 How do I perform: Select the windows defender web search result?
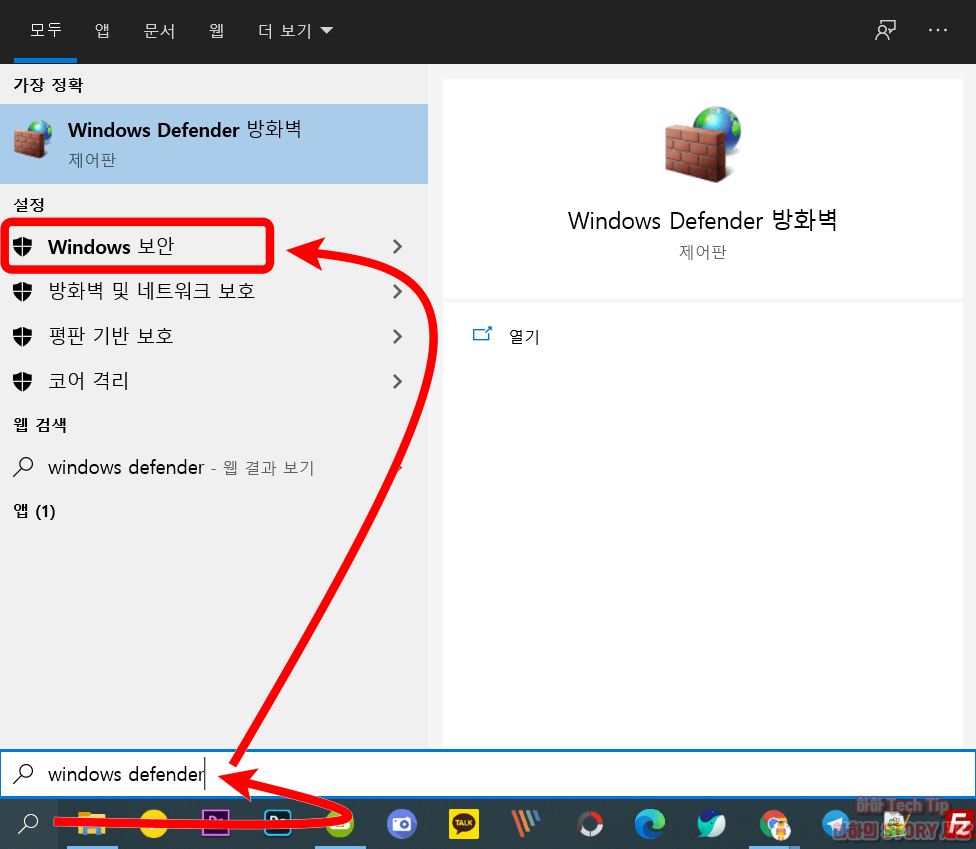tap(214, 467)
